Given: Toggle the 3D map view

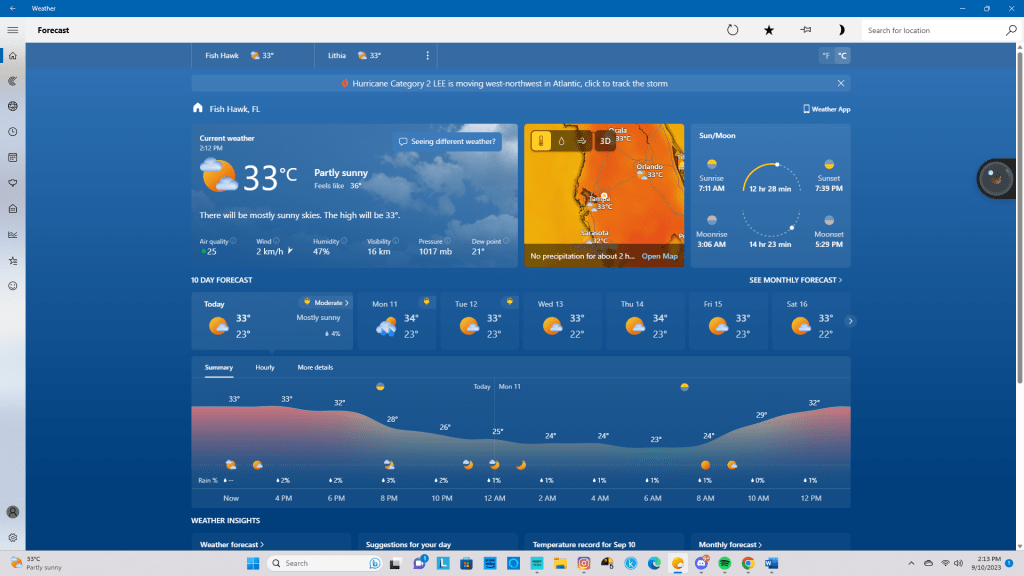Looking at the screenshot, I should [605, 141].
